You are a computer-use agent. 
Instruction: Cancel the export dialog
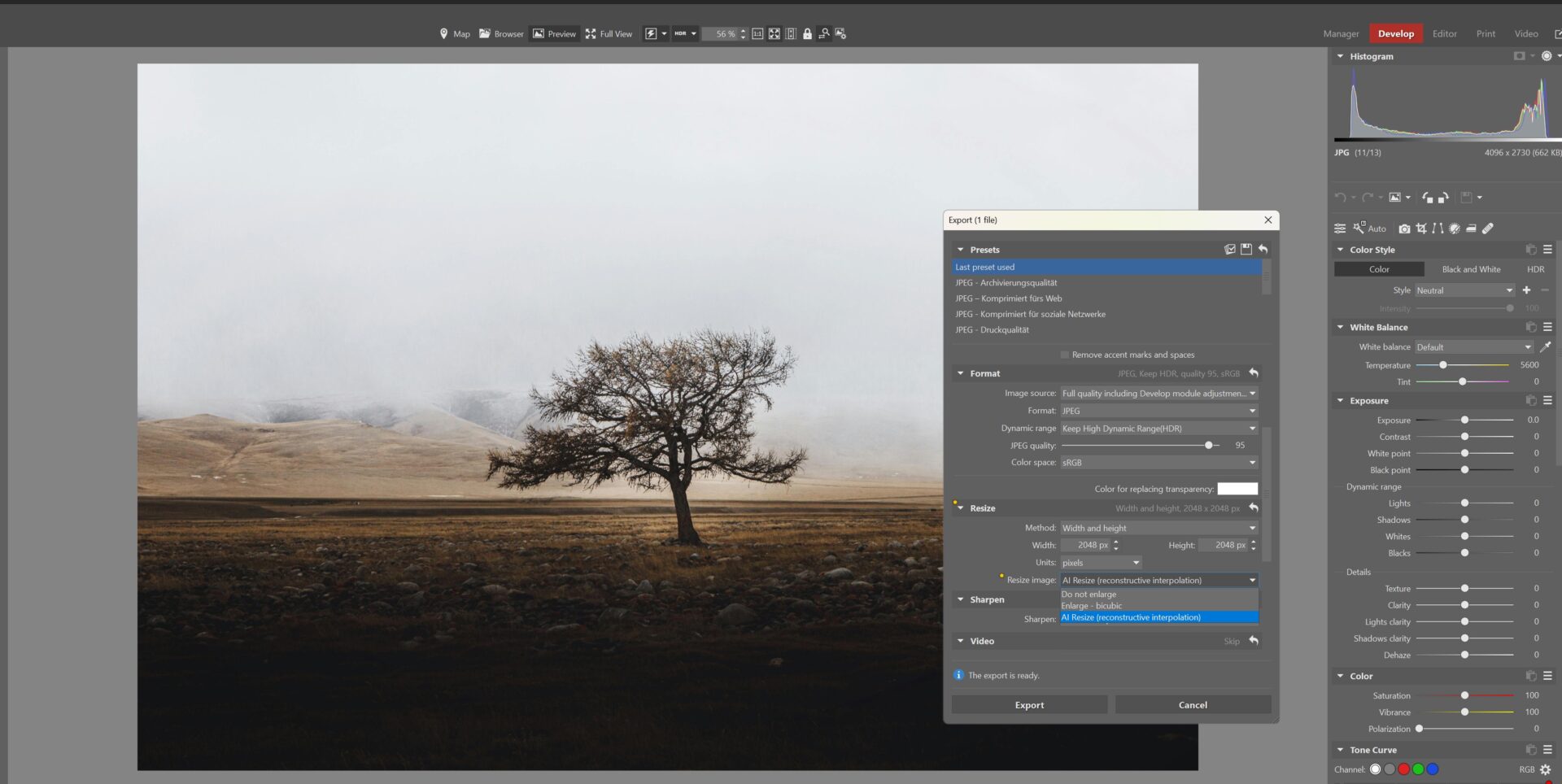[1193, 705]
